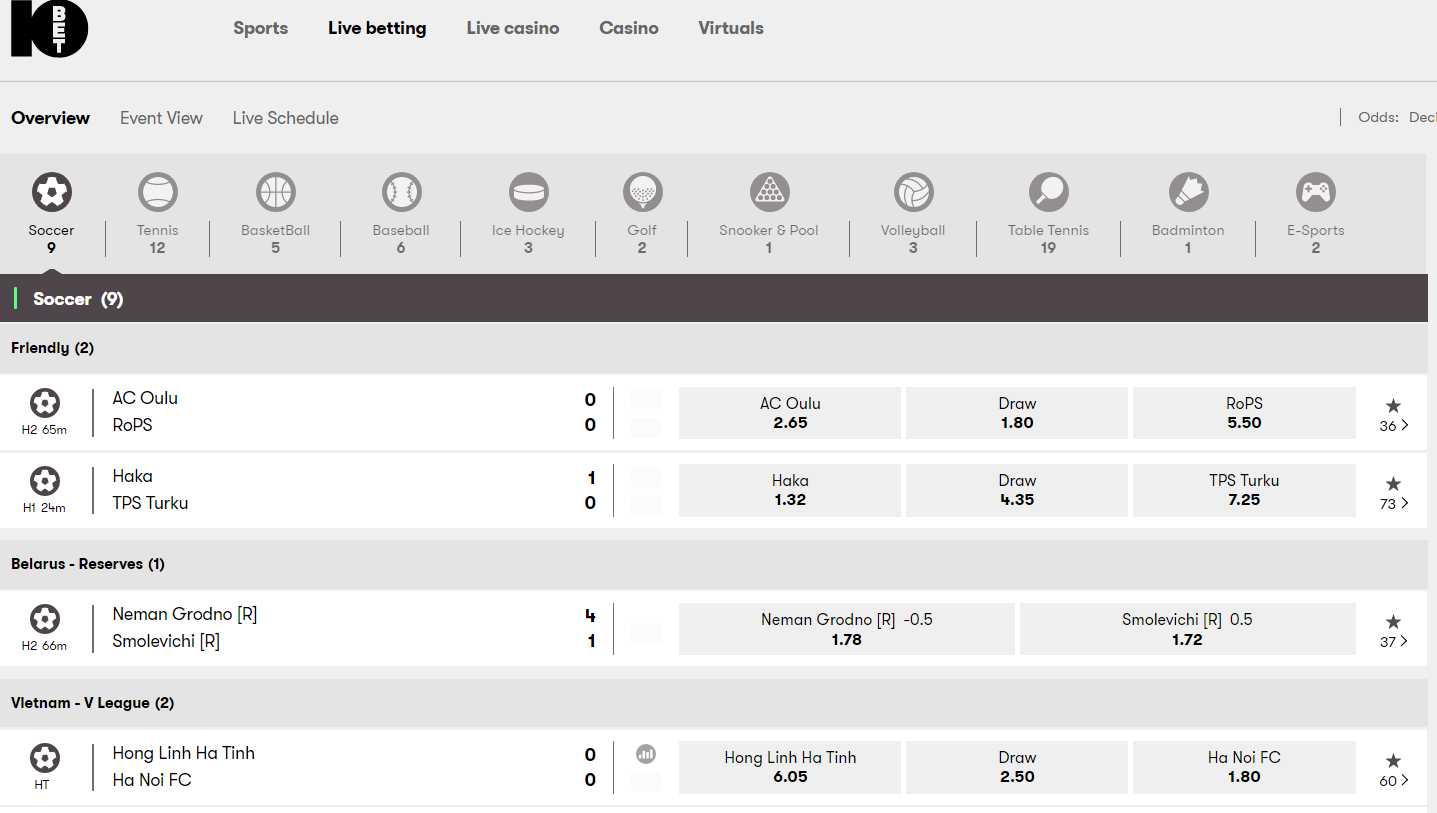1437x813 pixels.
Task: Collapse the Vietnam - V League (2) section
Action: point(714,703)
